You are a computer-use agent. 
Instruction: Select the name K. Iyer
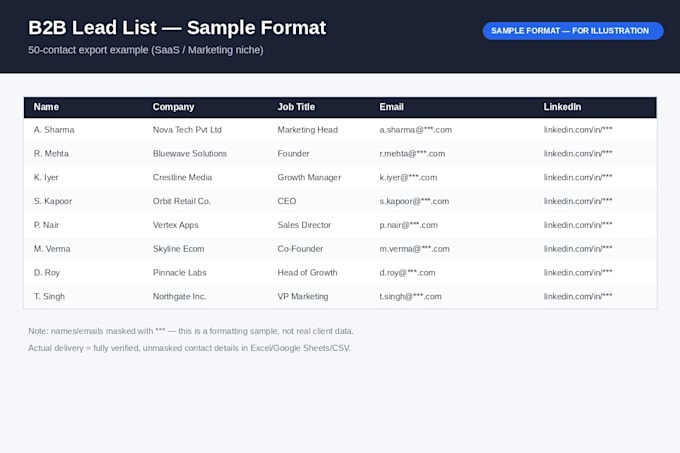click(x=46, y=178)
